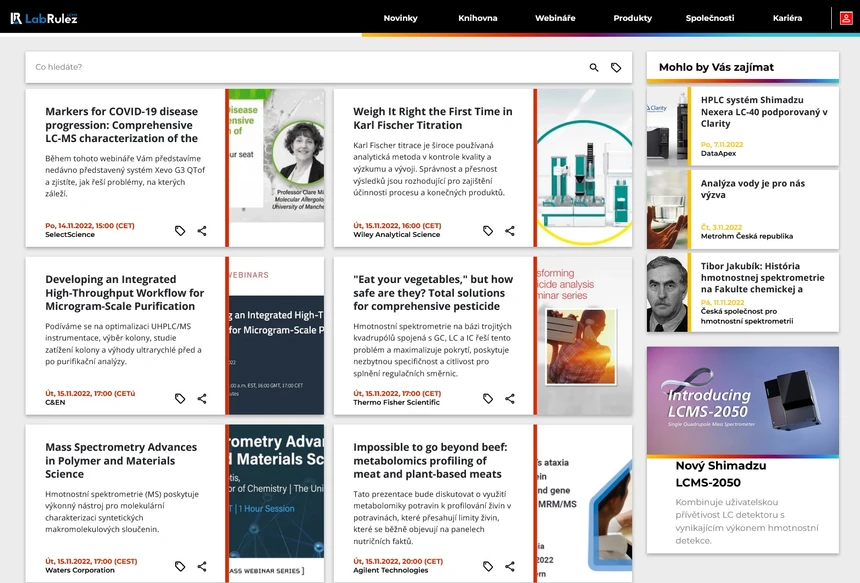Click the 'Waters Corporation' organizer label
This screenshot has height=583, width=860.
pyautogui.click(x=80, y=570)
